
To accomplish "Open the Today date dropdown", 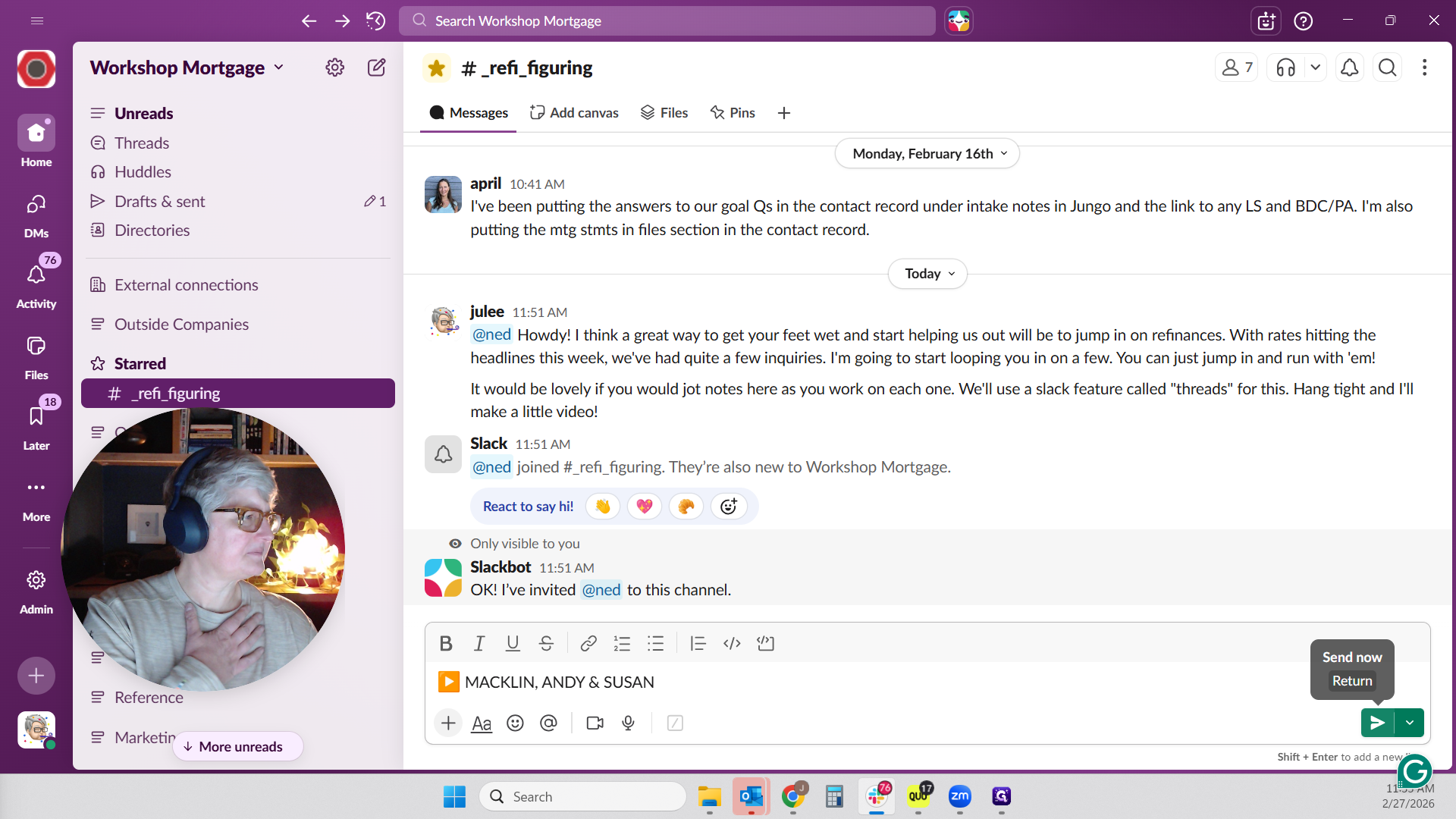I will click(x=927, y=274).
